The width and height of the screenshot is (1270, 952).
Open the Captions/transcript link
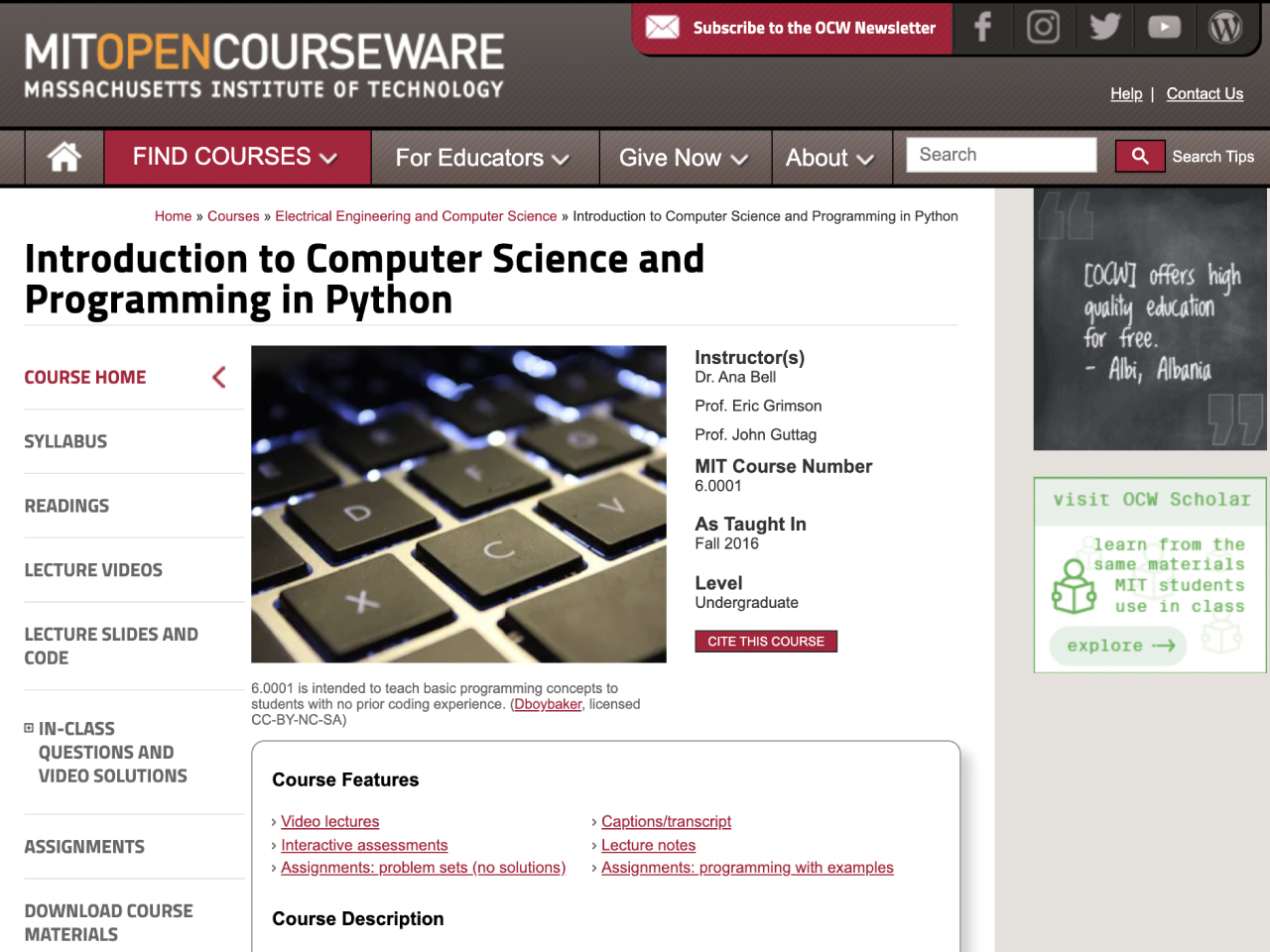click(x=666, y=821)
